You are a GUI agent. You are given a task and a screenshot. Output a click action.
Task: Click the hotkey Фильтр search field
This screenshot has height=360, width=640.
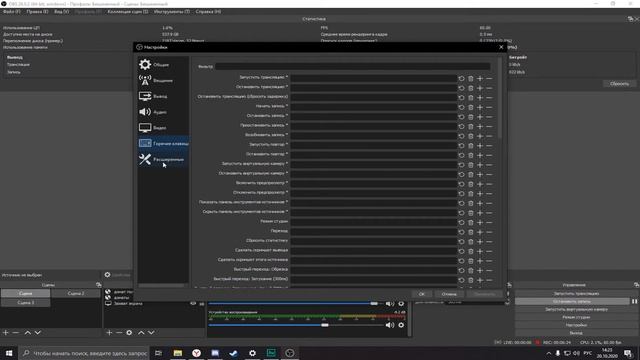point(353,66)
